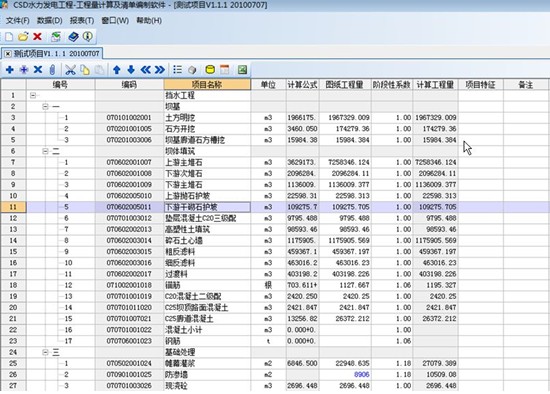Screen dimensions: 550x394
Task: Close the 测试项目V1.1.1 tab via X
Action: 8,54
